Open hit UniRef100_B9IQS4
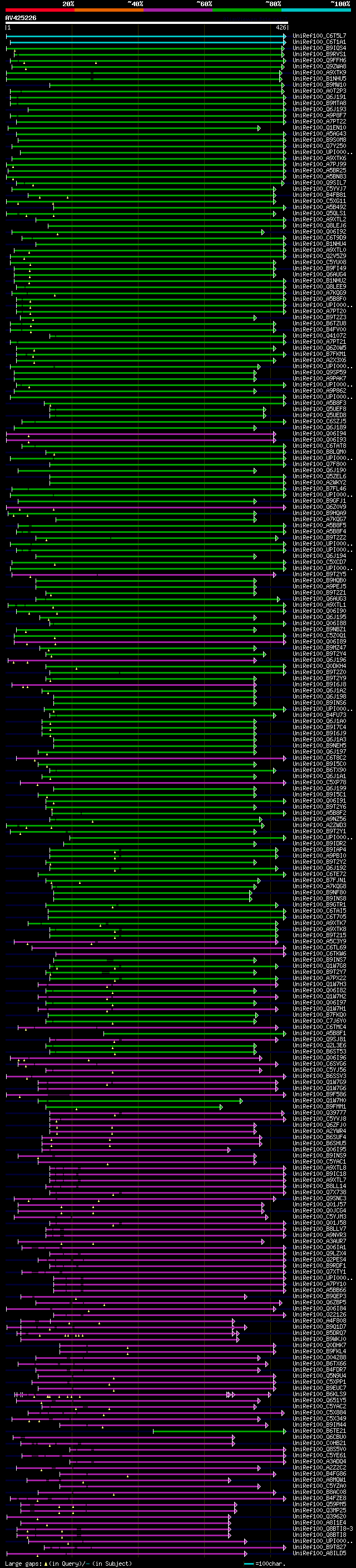356x1568 pixels. pos(319,48)
